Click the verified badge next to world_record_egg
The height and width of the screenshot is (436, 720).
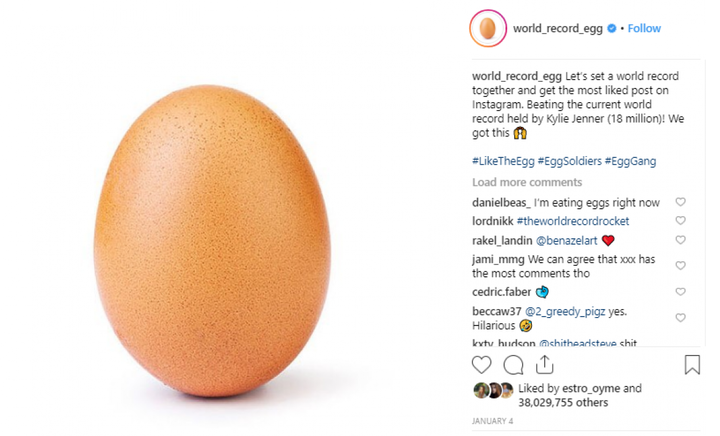(612, 28)
